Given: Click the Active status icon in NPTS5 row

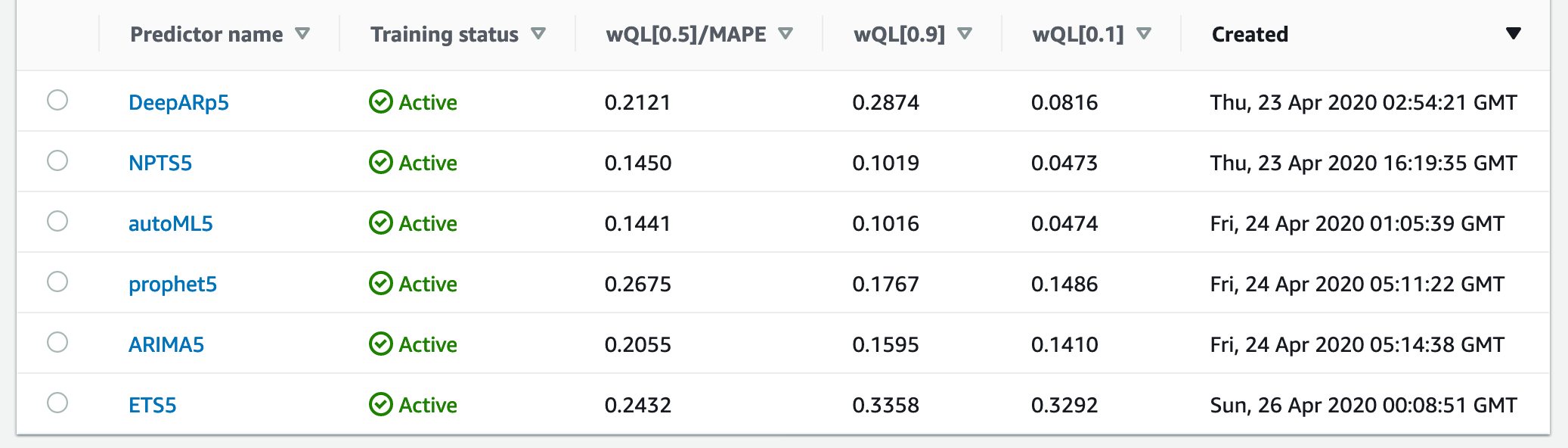Looking at the screenshot, I should click(380, 162).
